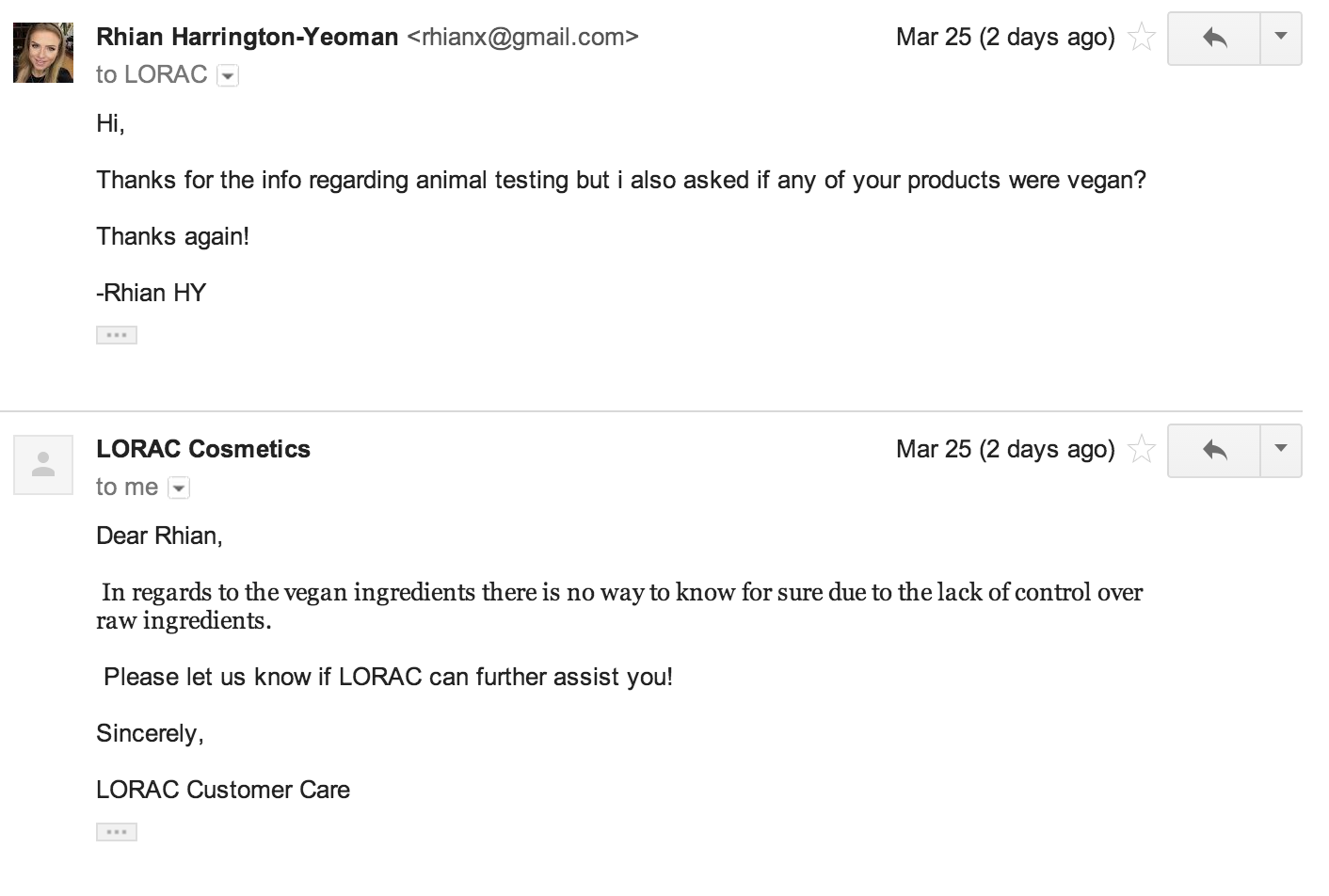
Task: Show details for 'to me' recipients
Action: point(179,488)
